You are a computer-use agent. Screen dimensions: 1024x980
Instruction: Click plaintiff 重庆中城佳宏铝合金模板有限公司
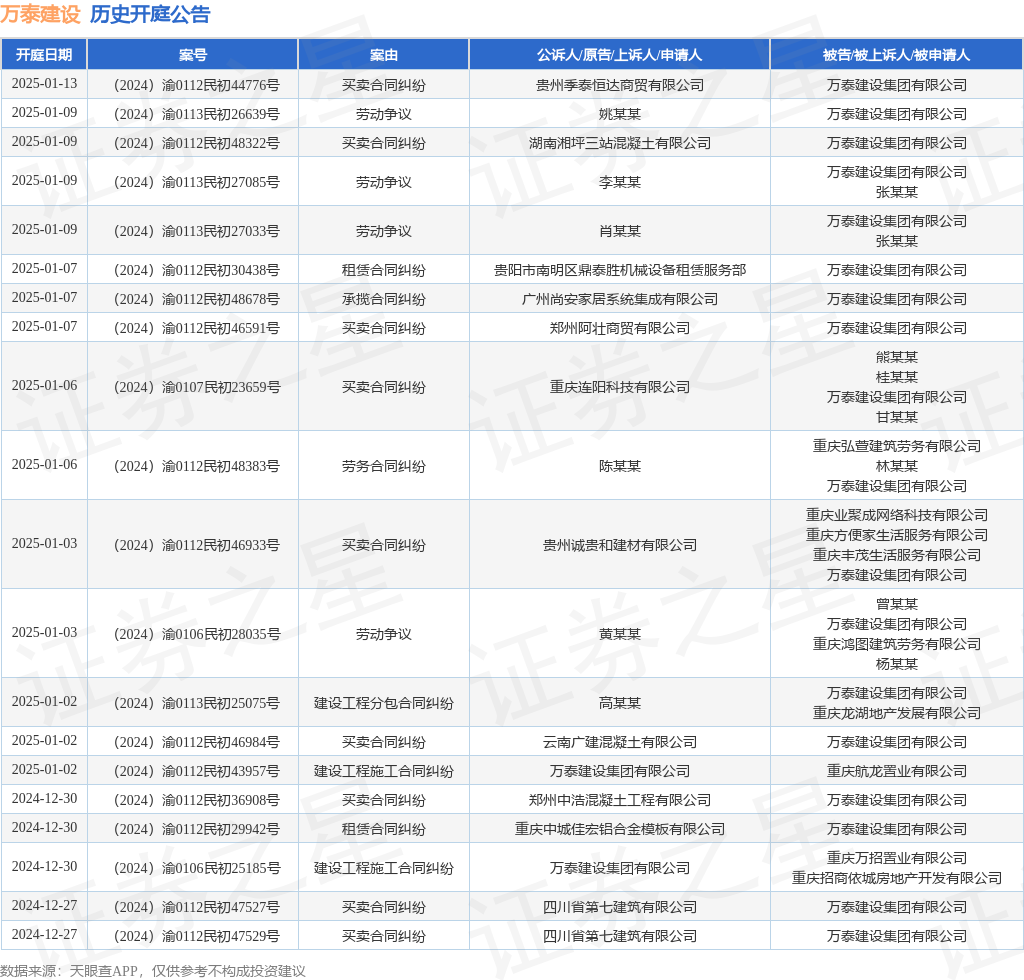pos(620,829)
